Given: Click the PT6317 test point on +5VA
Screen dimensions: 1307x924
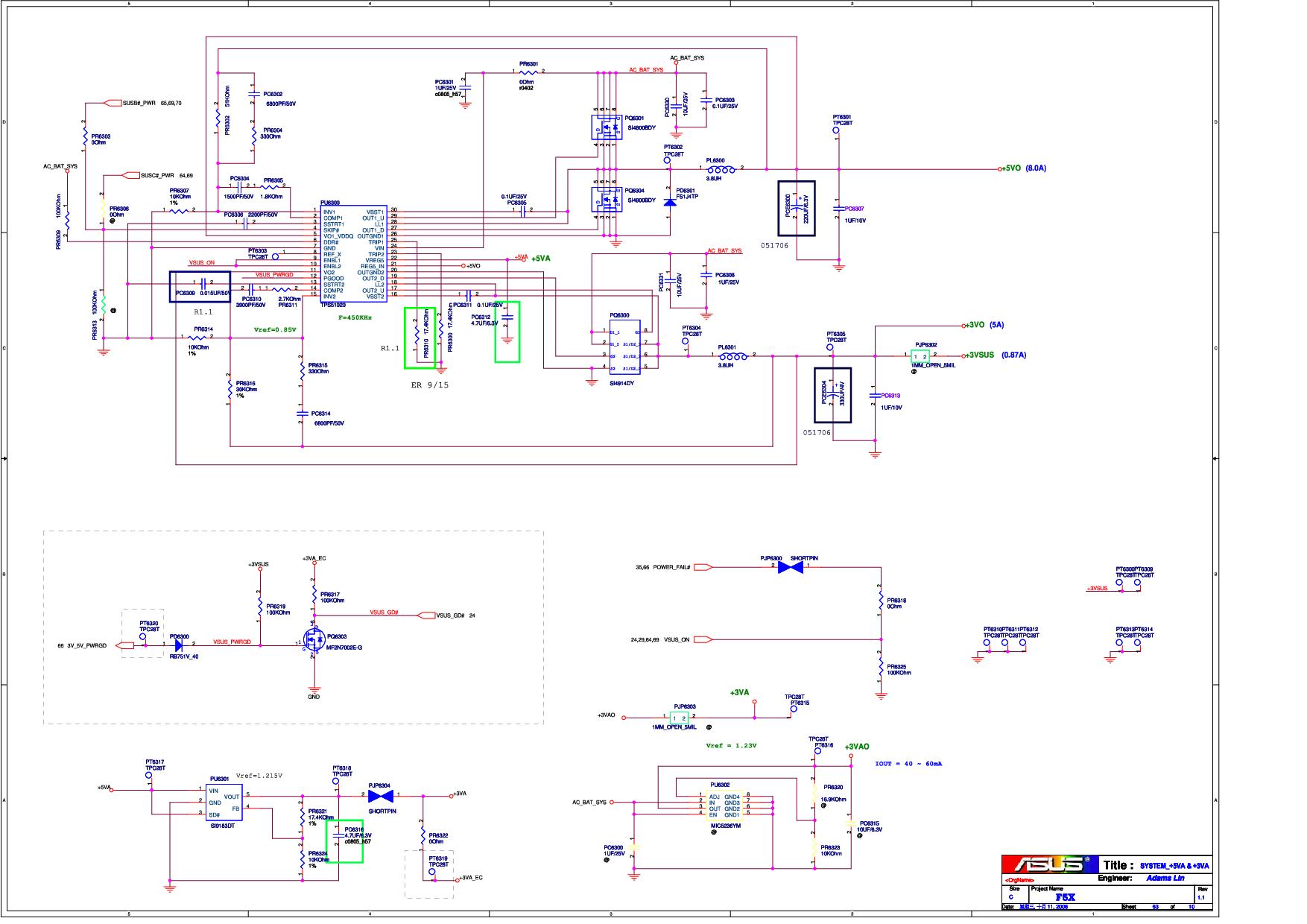Looking at the screenshot, I should tap(148, 776).
